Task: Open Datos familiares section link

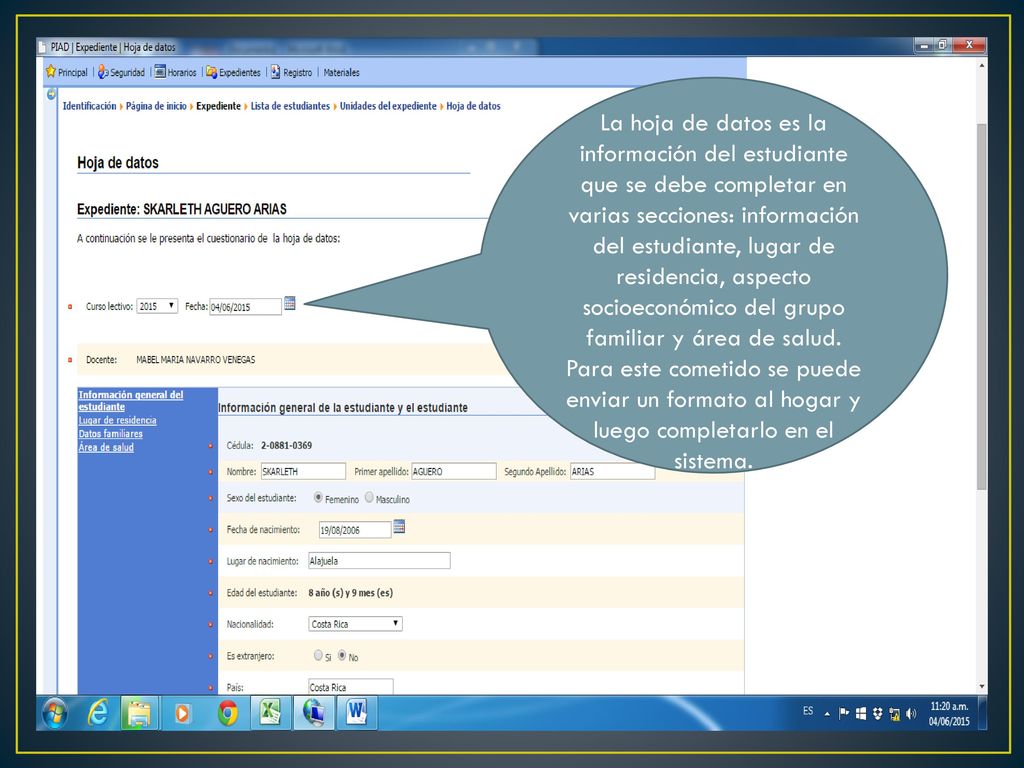Action: point(110,434)
